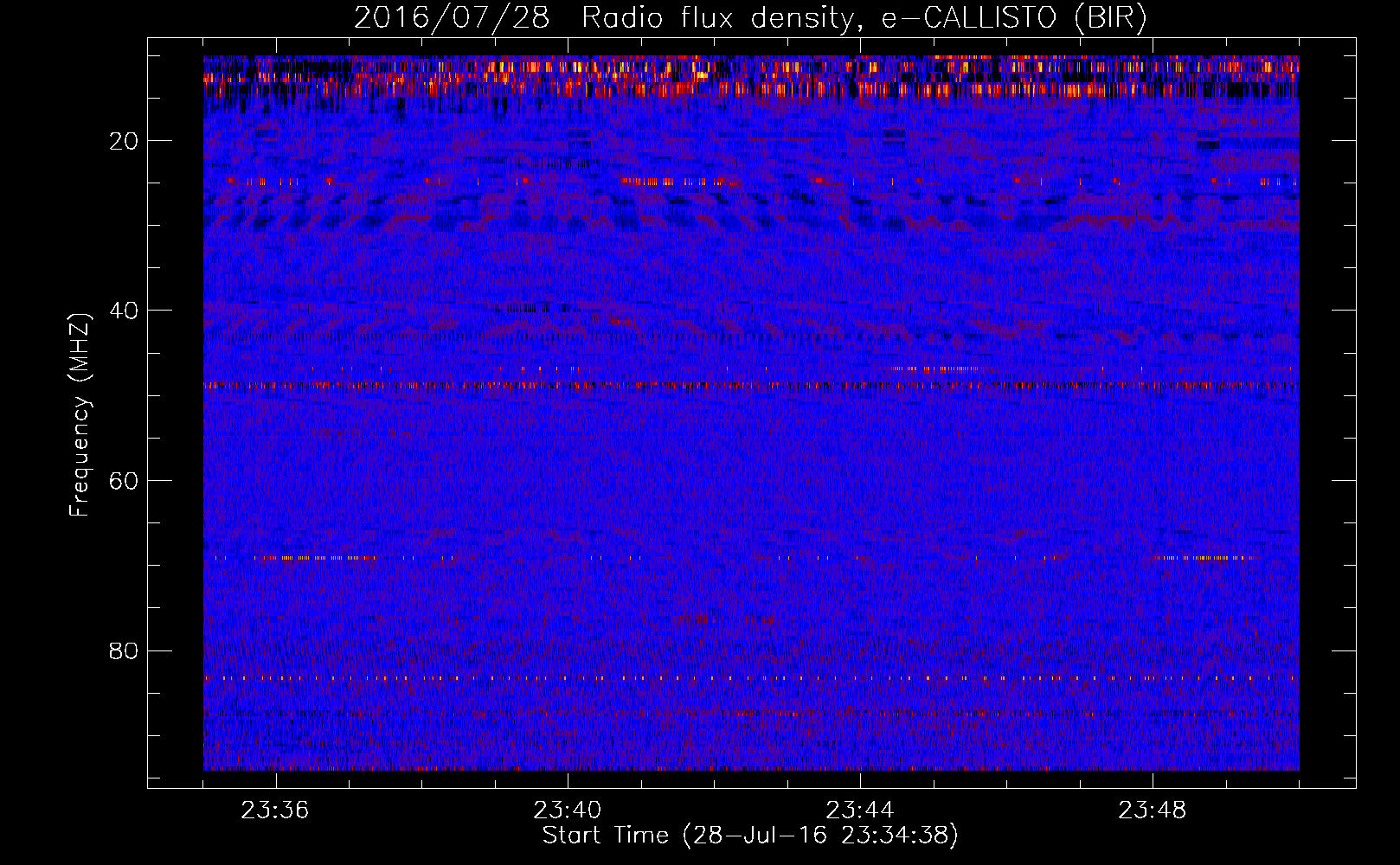This screenshot has height=865, width=1400.
Task: Click the 20 frequency tick label
Action: (125, 141)
